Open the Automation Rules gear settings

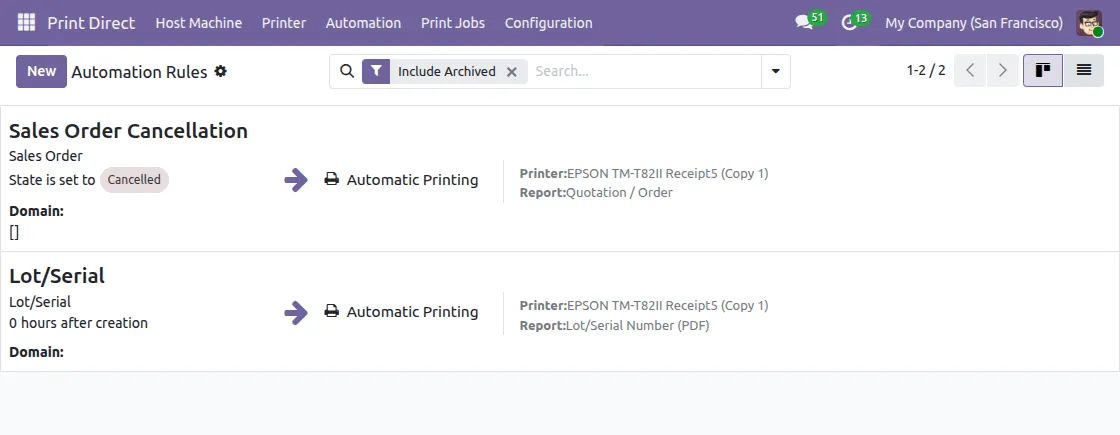[221, 72]
